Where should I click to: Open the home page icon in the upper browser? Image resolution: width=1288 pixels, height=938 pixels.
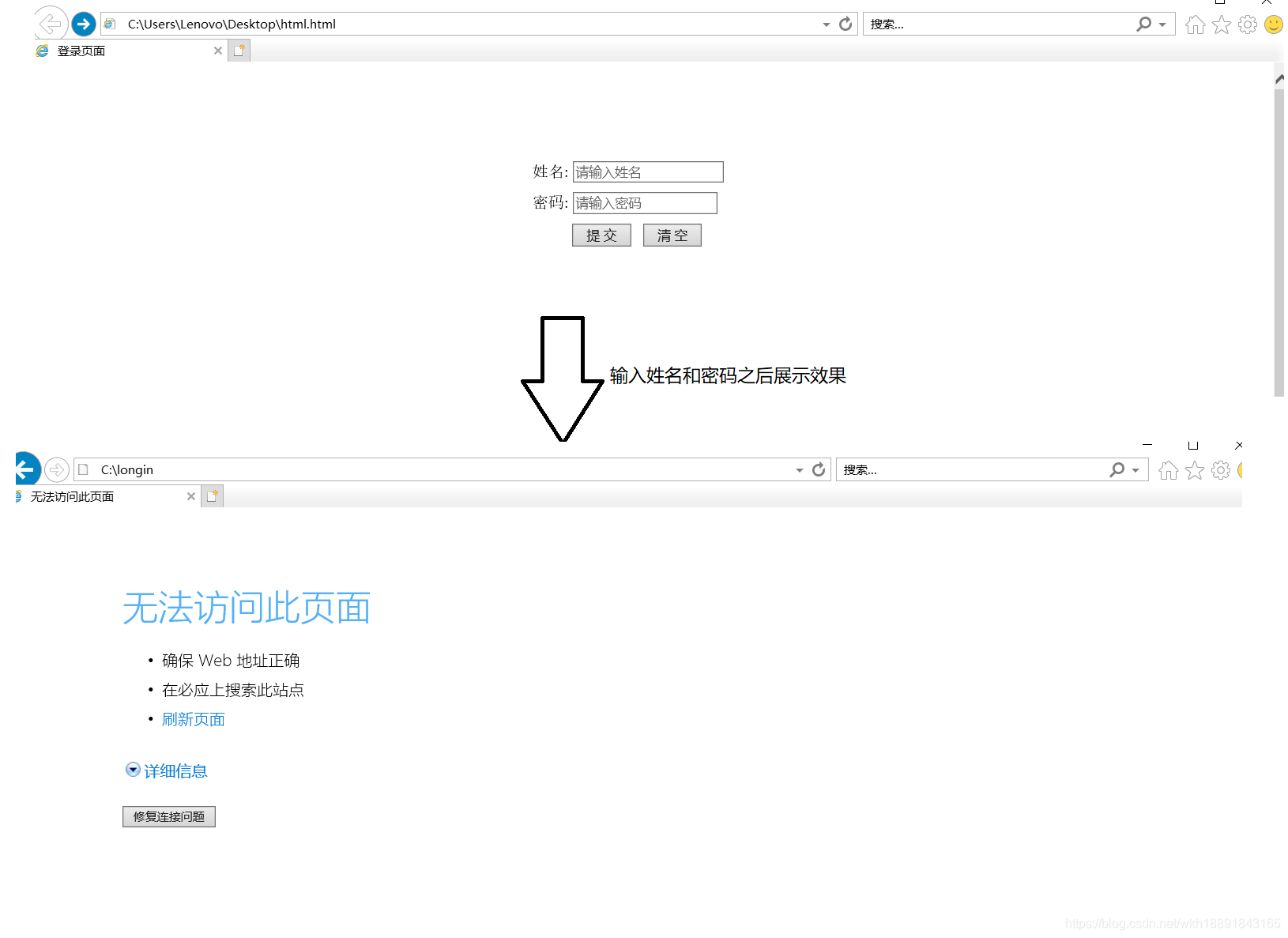(x=1196, y=24)
